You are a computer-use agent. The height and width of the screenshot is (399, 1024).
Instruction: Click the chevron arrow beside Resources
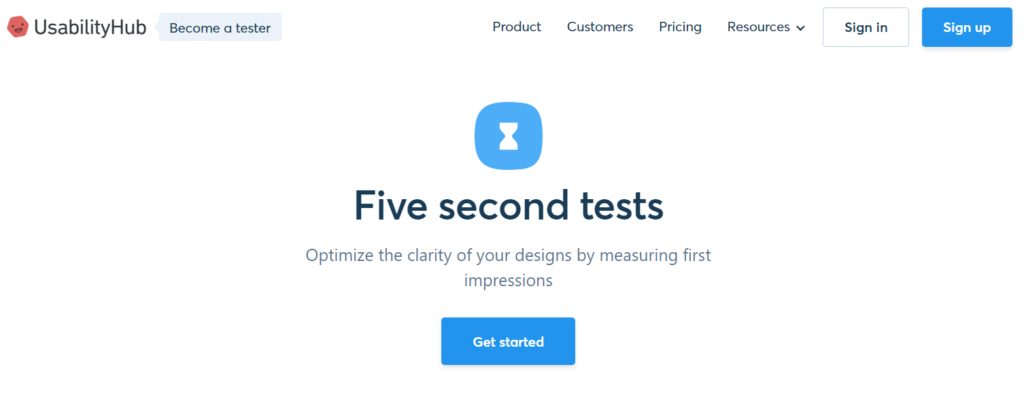point(801,28)
